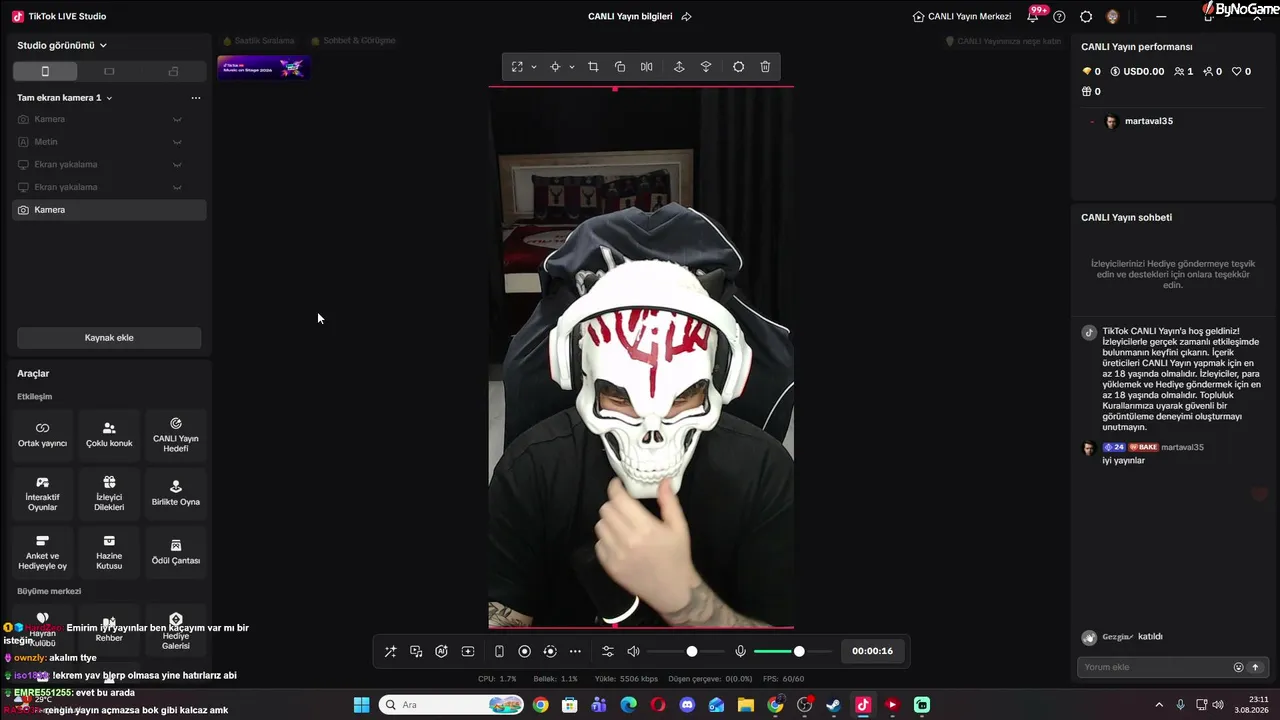The height and width of the screenshot is (720, 1280).
Task: Open İnteraktif Oyunlar tool
Action: [42, 494]
